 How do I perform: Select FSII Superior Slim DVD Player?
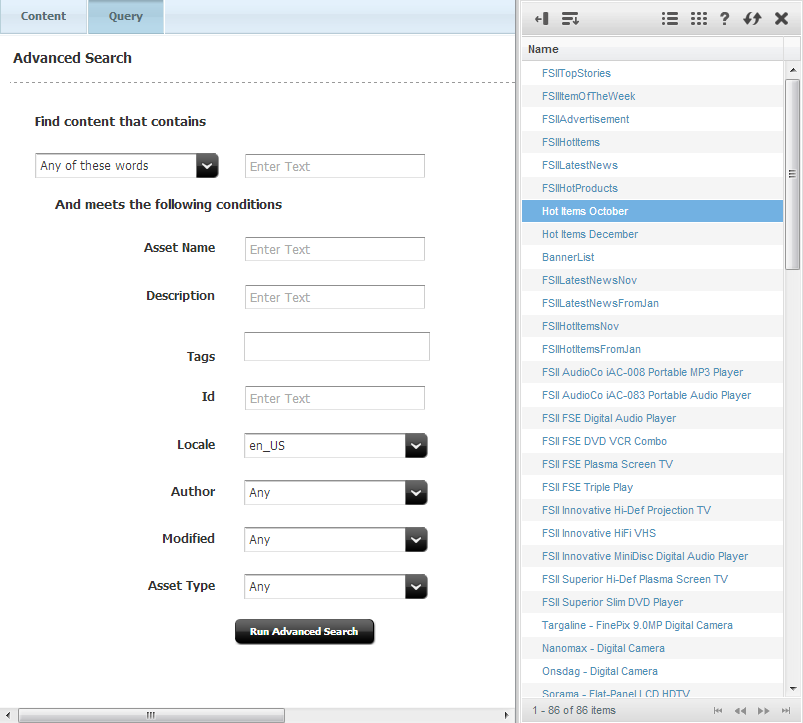click(652, 603)
